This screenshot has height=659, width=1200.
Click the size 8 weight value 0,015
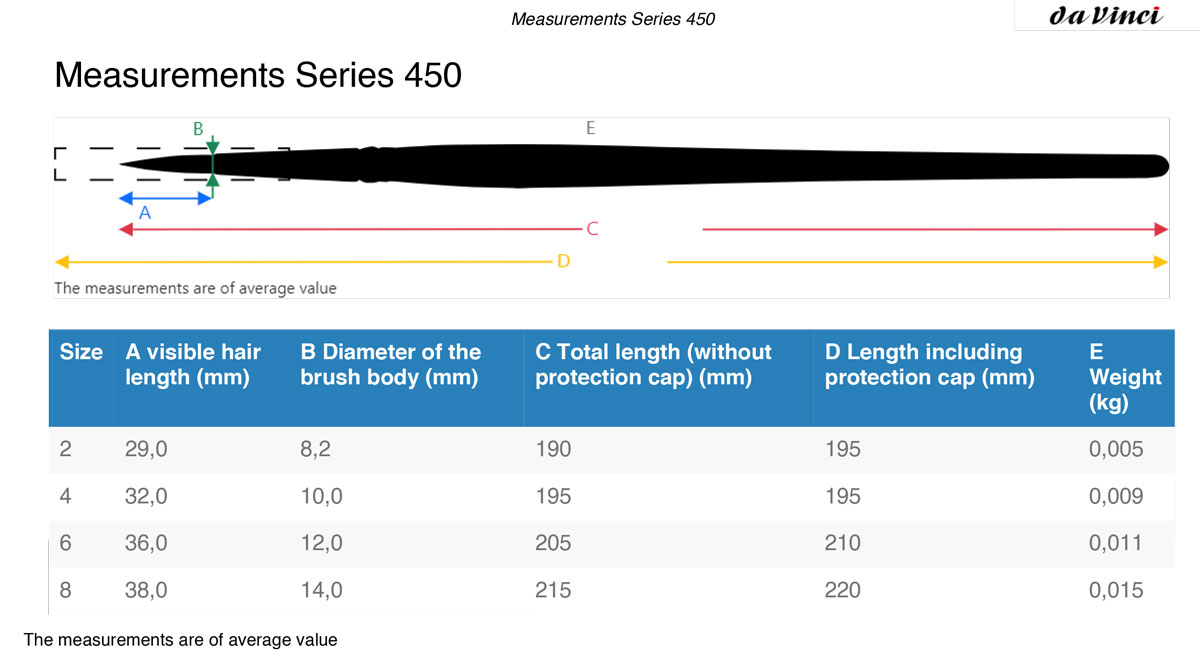tap(1116, 590)
